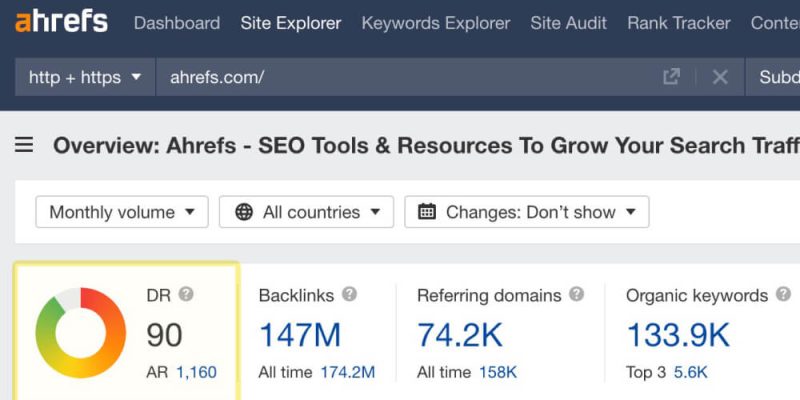Image resolution: width=800 pixels, height=400 pixels.
Task: Click the ahrefs.com/ URL input field
Action: [x=408, y=77]
